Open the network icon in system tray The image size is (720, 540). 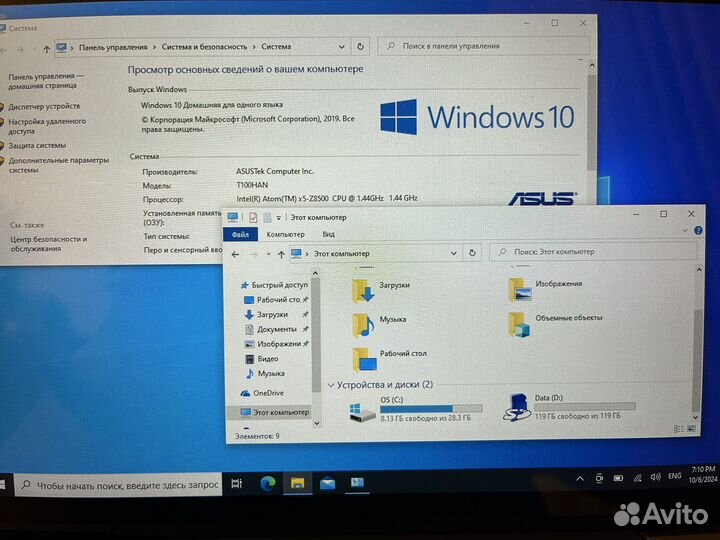click(x=637, y=478)
